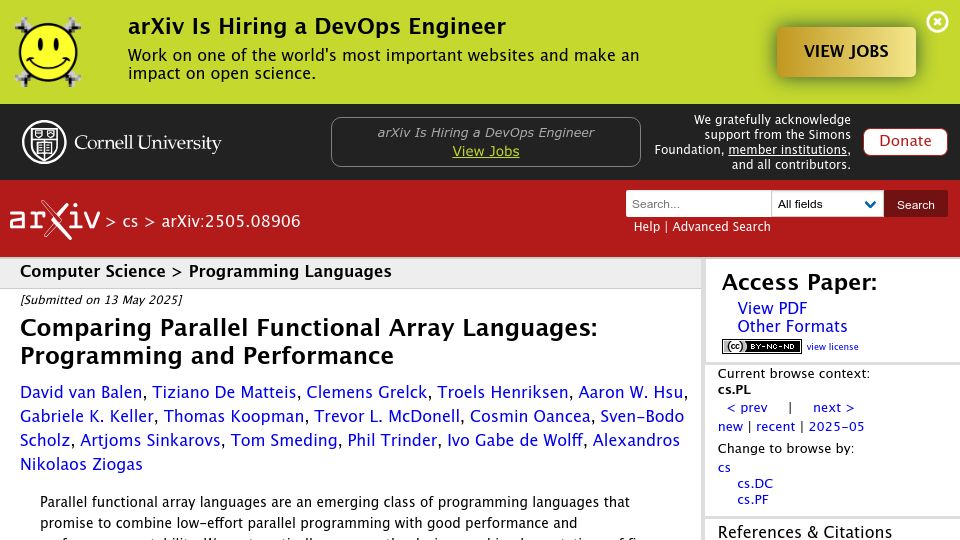Click the Submitted on 13 May 2025 text
960x540 pixels.
[101, 300]
